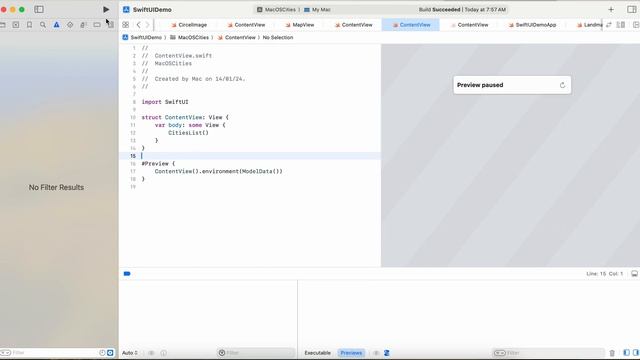Click Line 15 Col 1 indicator

605,273
